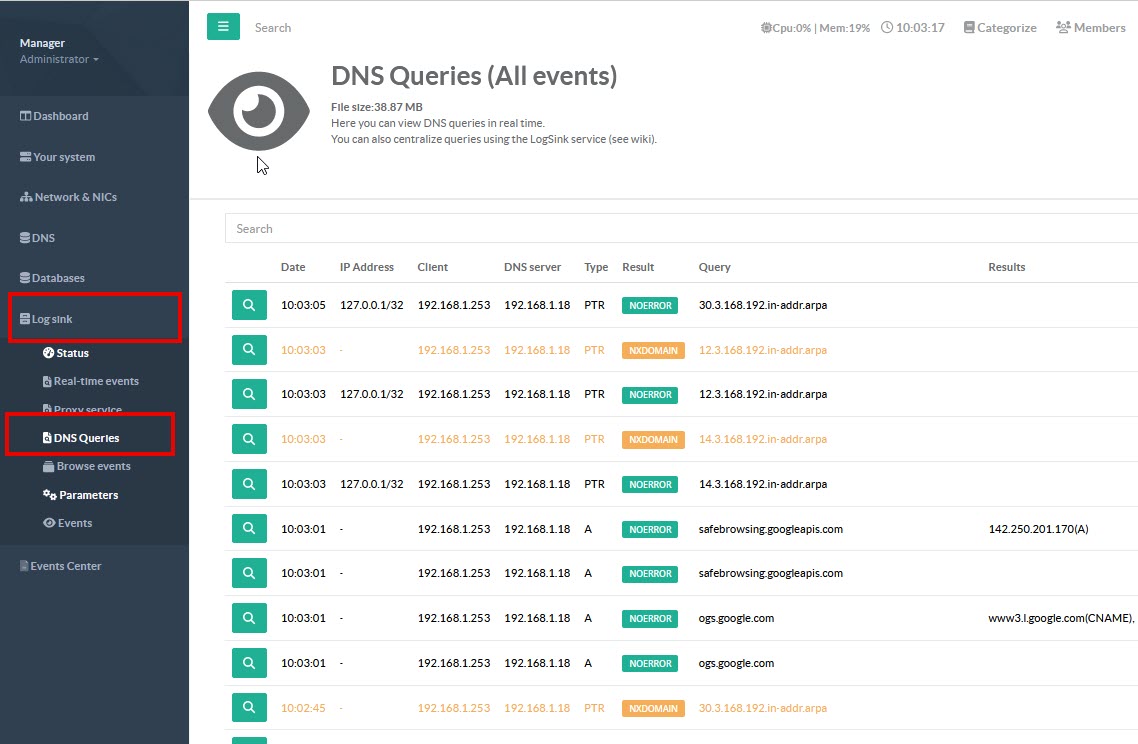1138x744 pixels.
Task: Click the magnifier icon for 30.3.168.192.in-addr.arpa NOERROR row
Action: click(249, 305)
